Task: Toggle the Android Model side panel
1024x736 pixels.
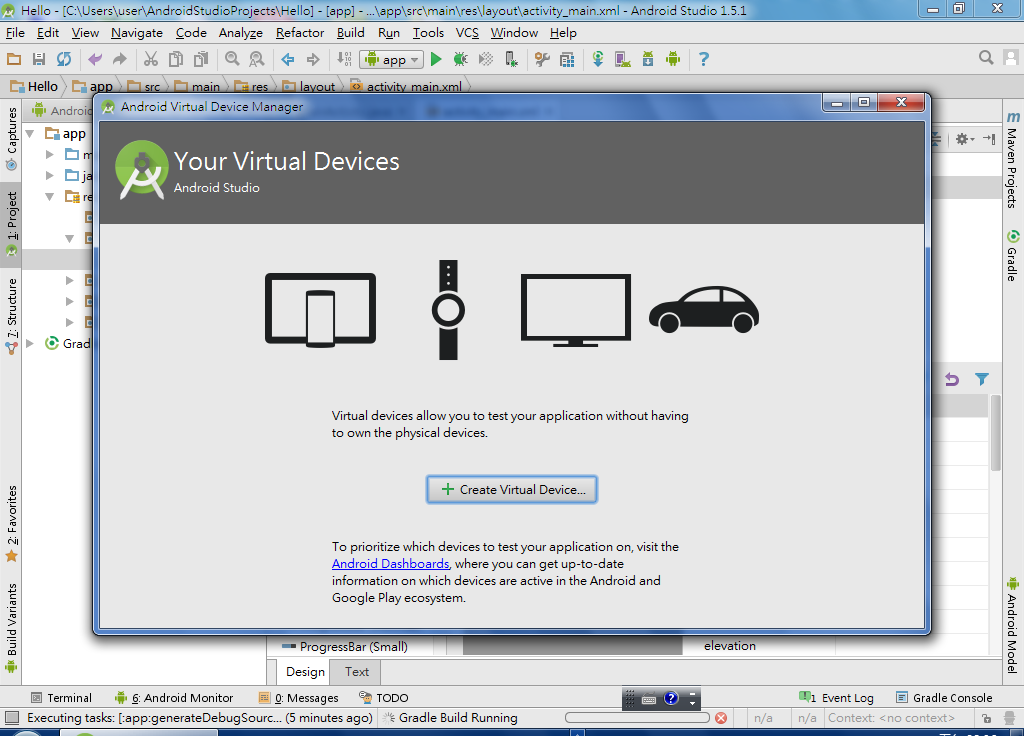Action: point(1012,626)
